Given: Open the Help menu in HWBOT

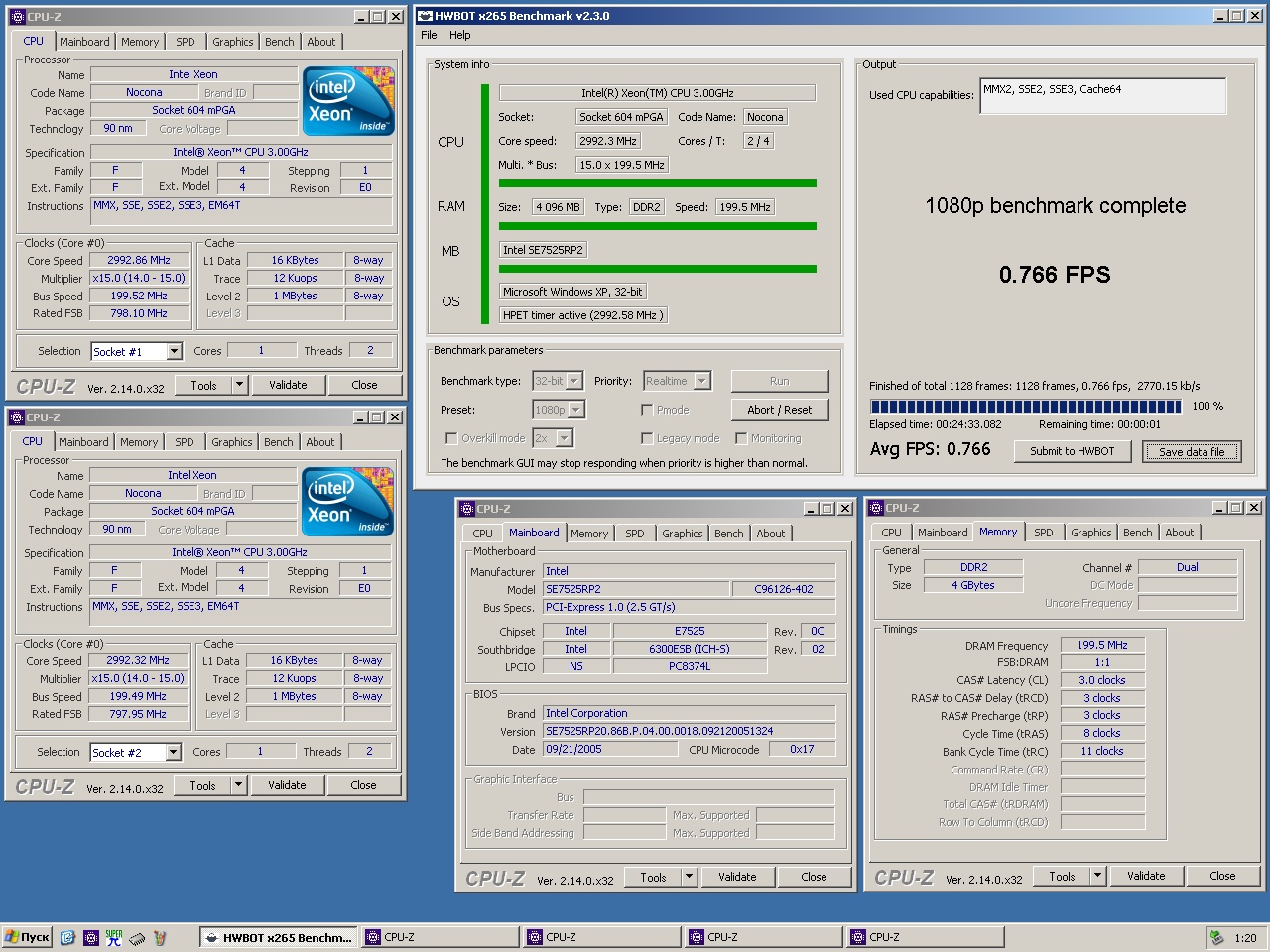Looking at the screenshot, I should tap(460, 35).
